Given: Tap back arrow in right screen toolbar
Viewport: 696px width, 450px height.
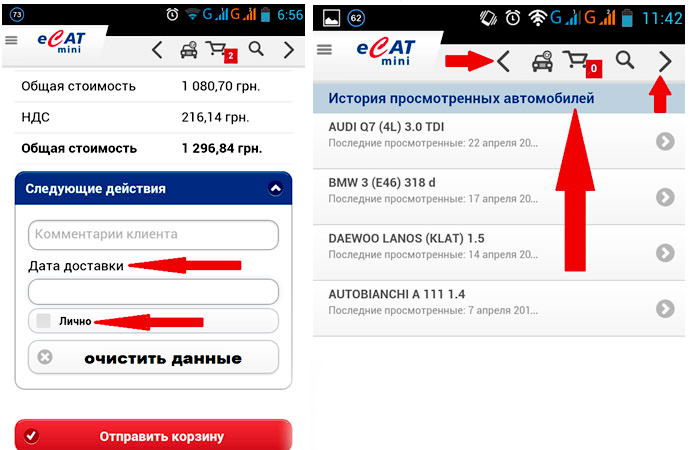Looking at the screenshot, I should [503, 61].
